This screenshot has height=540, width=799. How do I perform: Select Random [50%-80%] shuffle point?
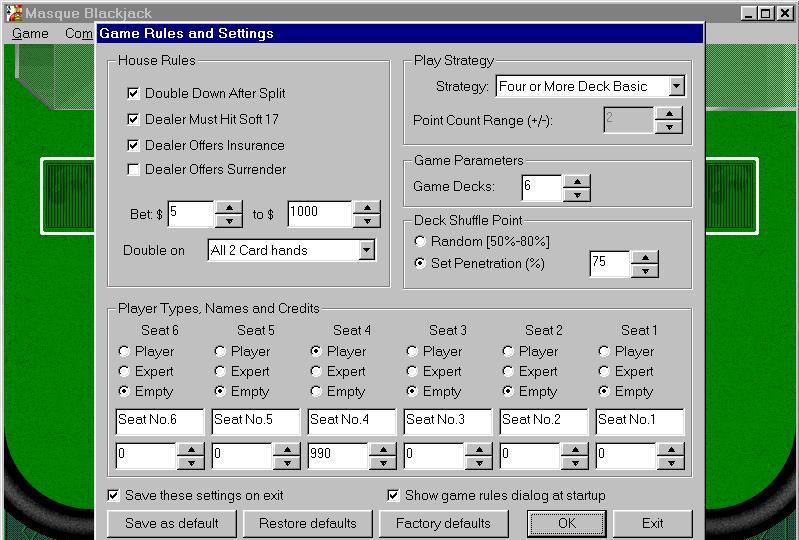click(x=421, y=241)
